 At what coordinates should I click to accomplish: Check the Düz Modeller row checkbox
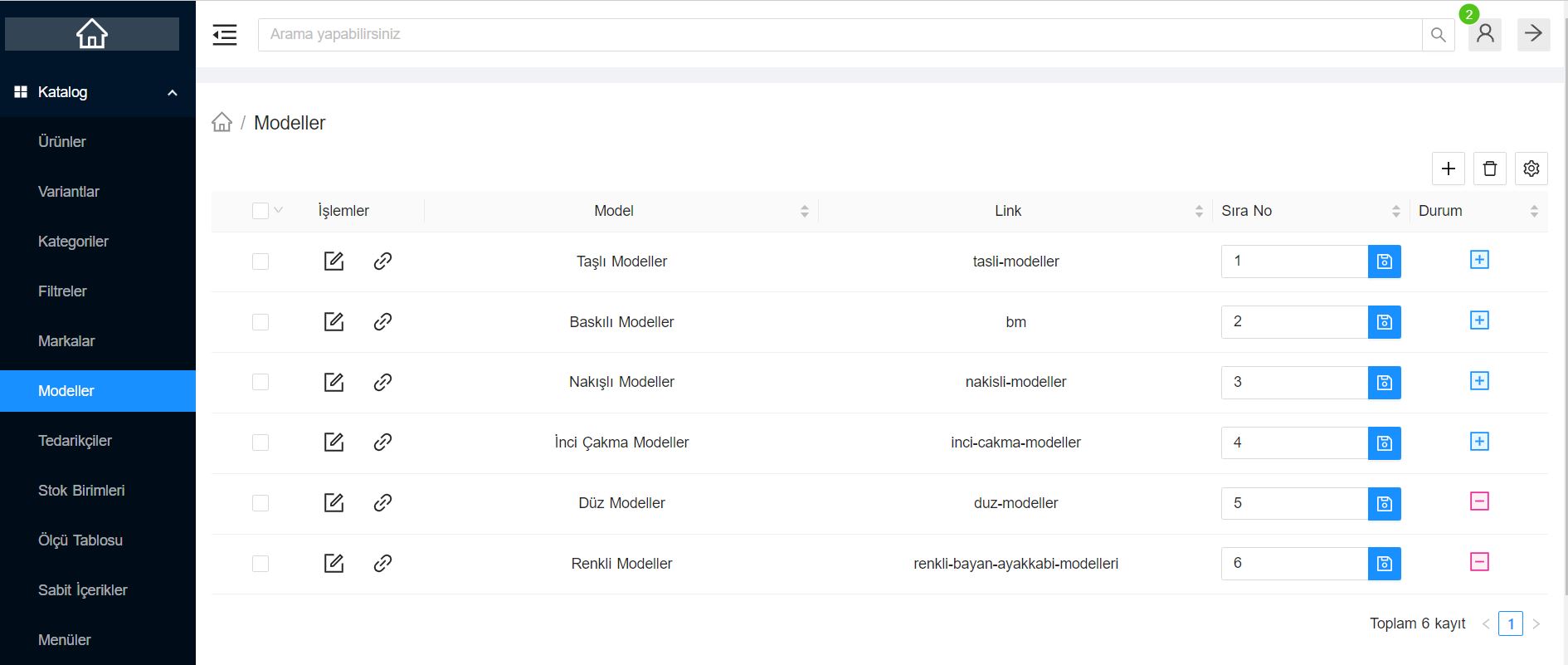click(x=261, y=503)
